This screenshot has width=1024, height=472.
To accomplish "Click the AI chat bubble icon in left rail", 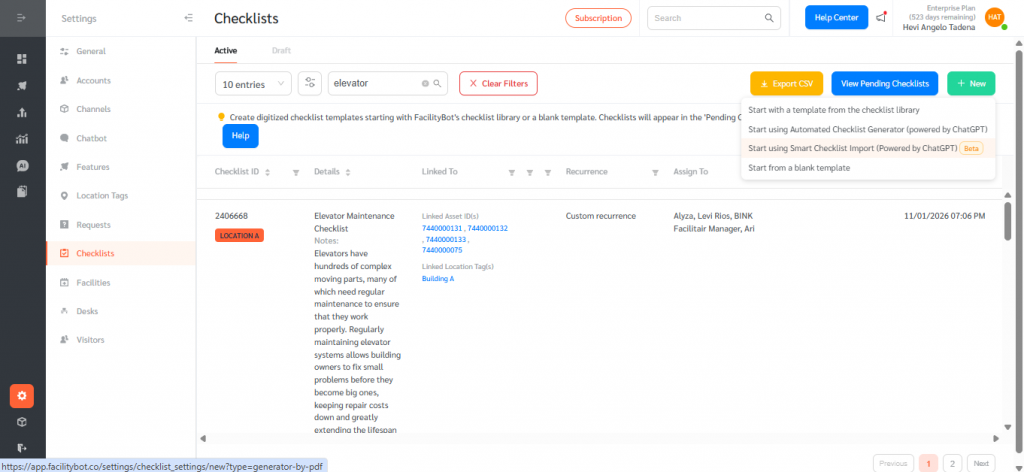I will (x=21, y=165).
